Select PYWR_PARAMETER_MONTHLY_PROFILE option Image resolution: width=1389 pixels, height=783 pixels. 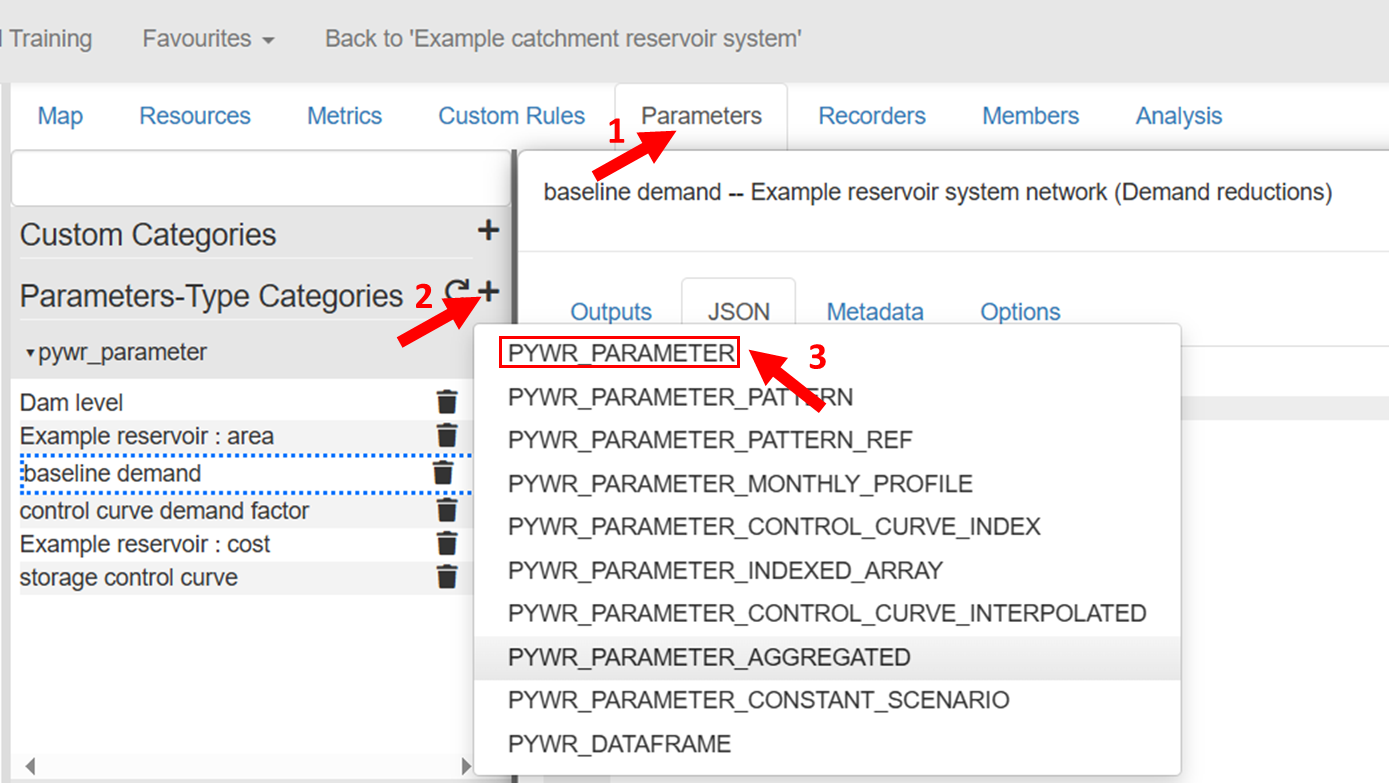coord(740,484)
